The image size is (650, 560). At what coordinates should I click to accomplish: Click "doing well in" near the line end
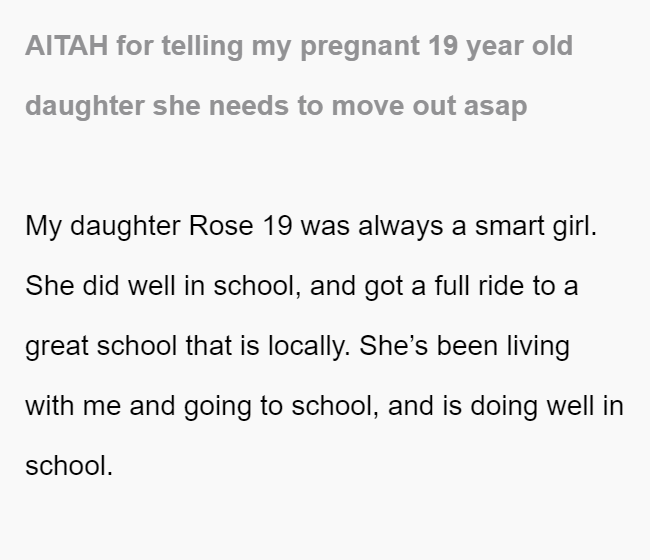[x=547, y=407]
